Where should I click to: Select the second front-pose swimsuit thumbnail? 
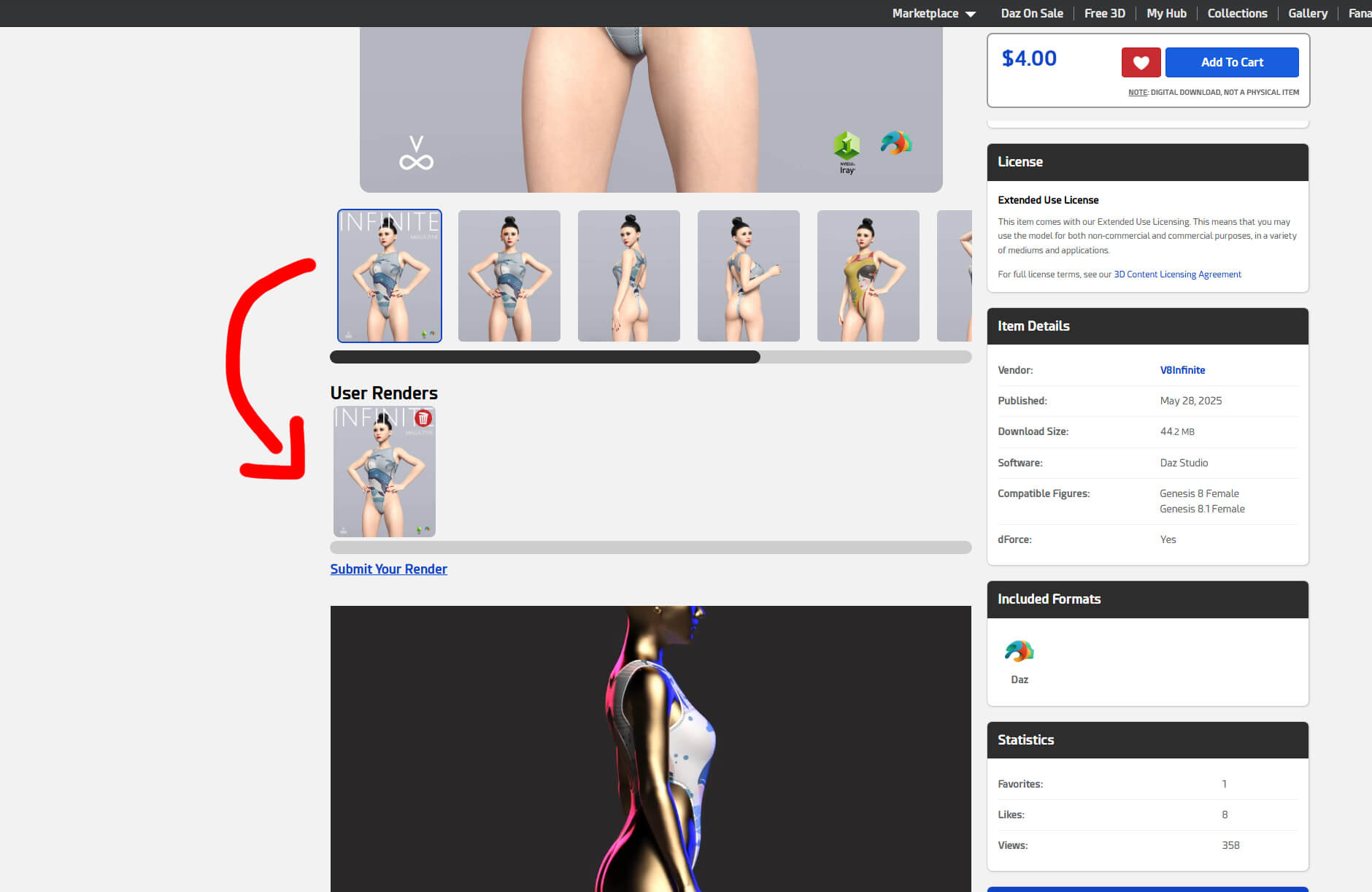(x=509, y=276)
